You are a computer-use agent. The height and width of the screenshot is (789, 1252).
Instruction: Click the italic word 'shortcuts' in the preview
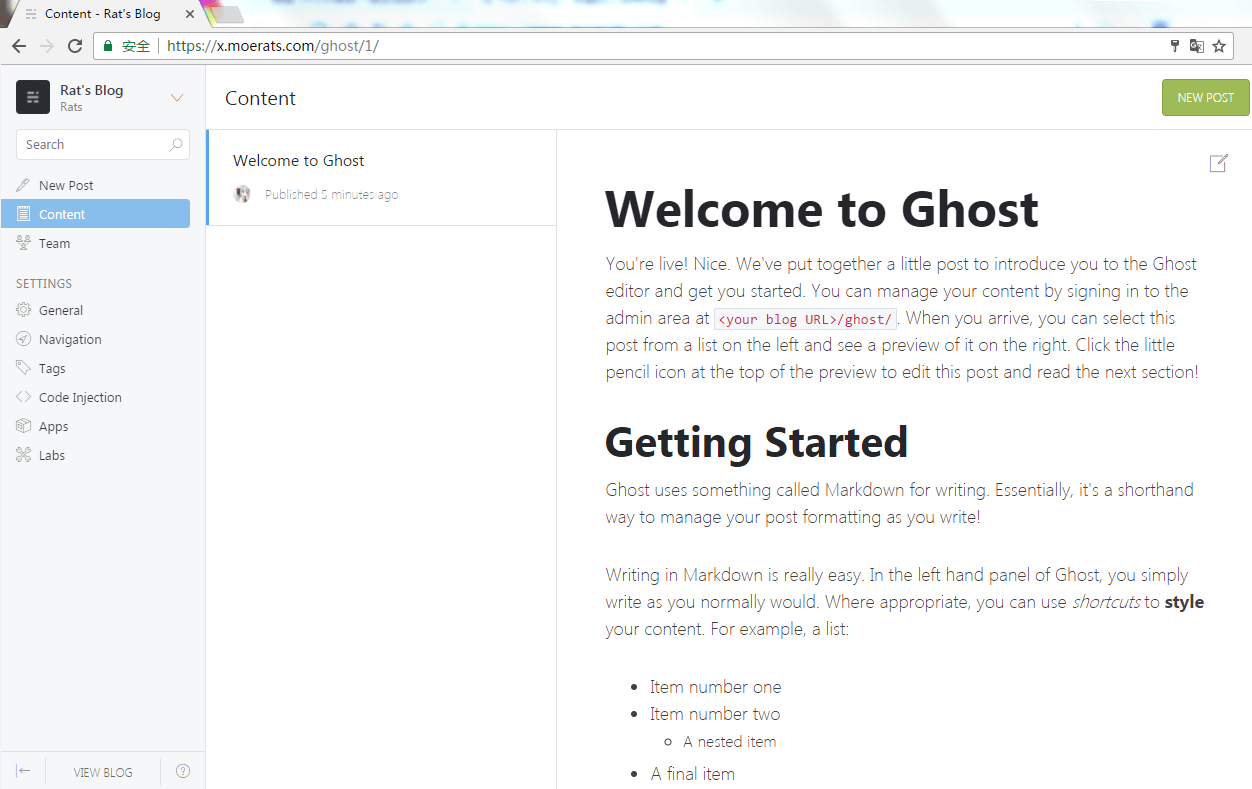pyautogui.click(x=1106, y=602)
